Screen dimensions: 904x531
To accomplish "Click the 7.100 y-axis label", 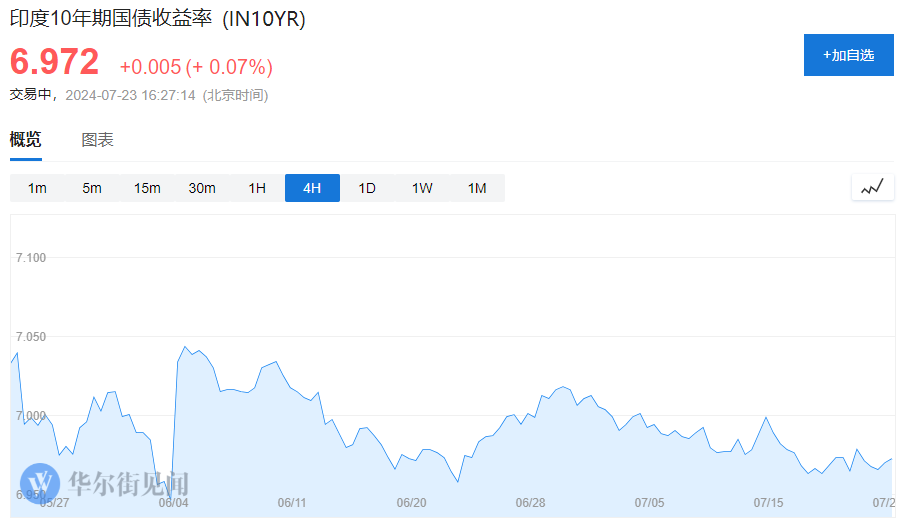I will coord(31,258).
